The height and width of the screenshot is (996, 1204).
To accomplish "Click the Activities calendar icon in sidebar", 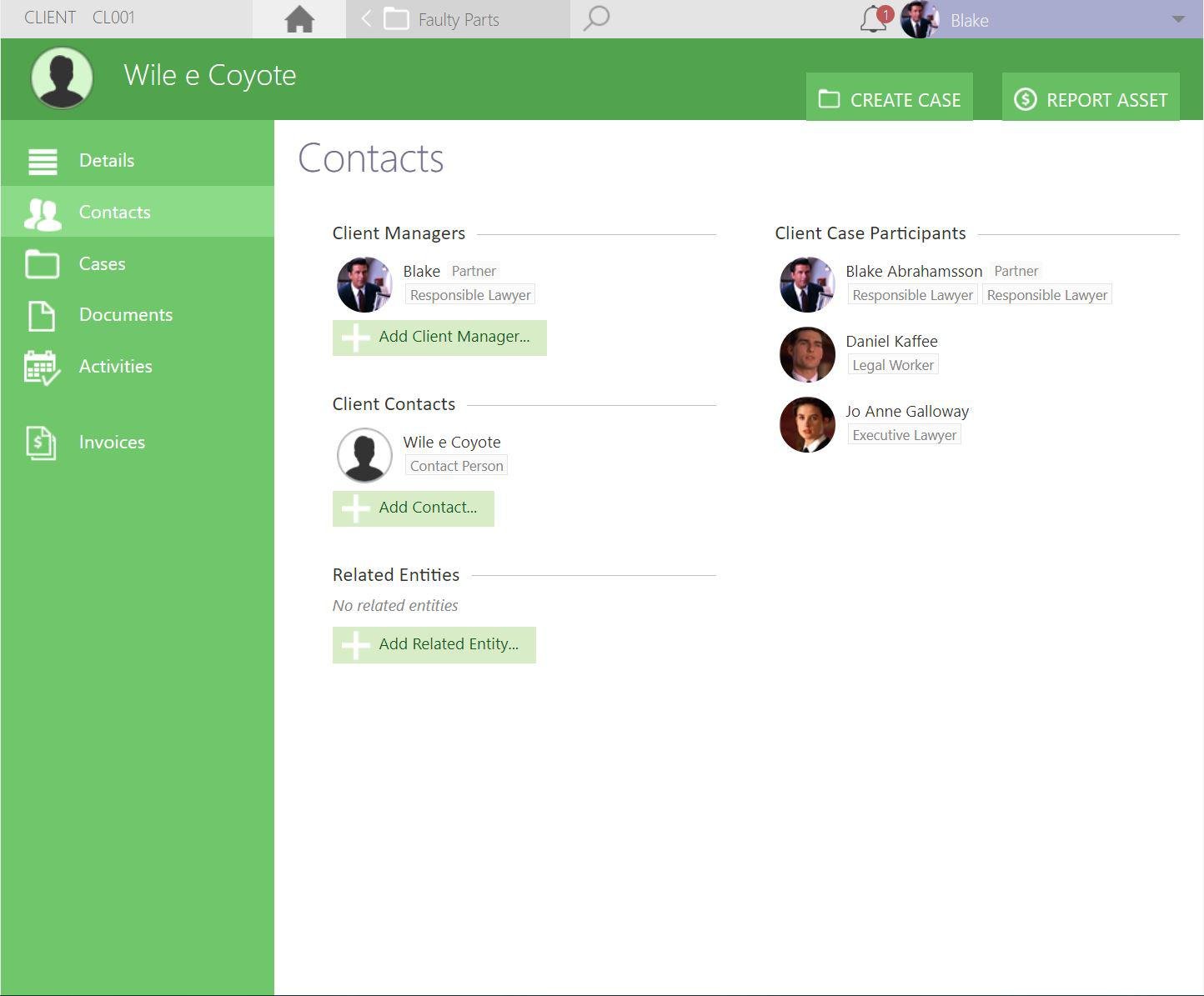I will 42,368.
